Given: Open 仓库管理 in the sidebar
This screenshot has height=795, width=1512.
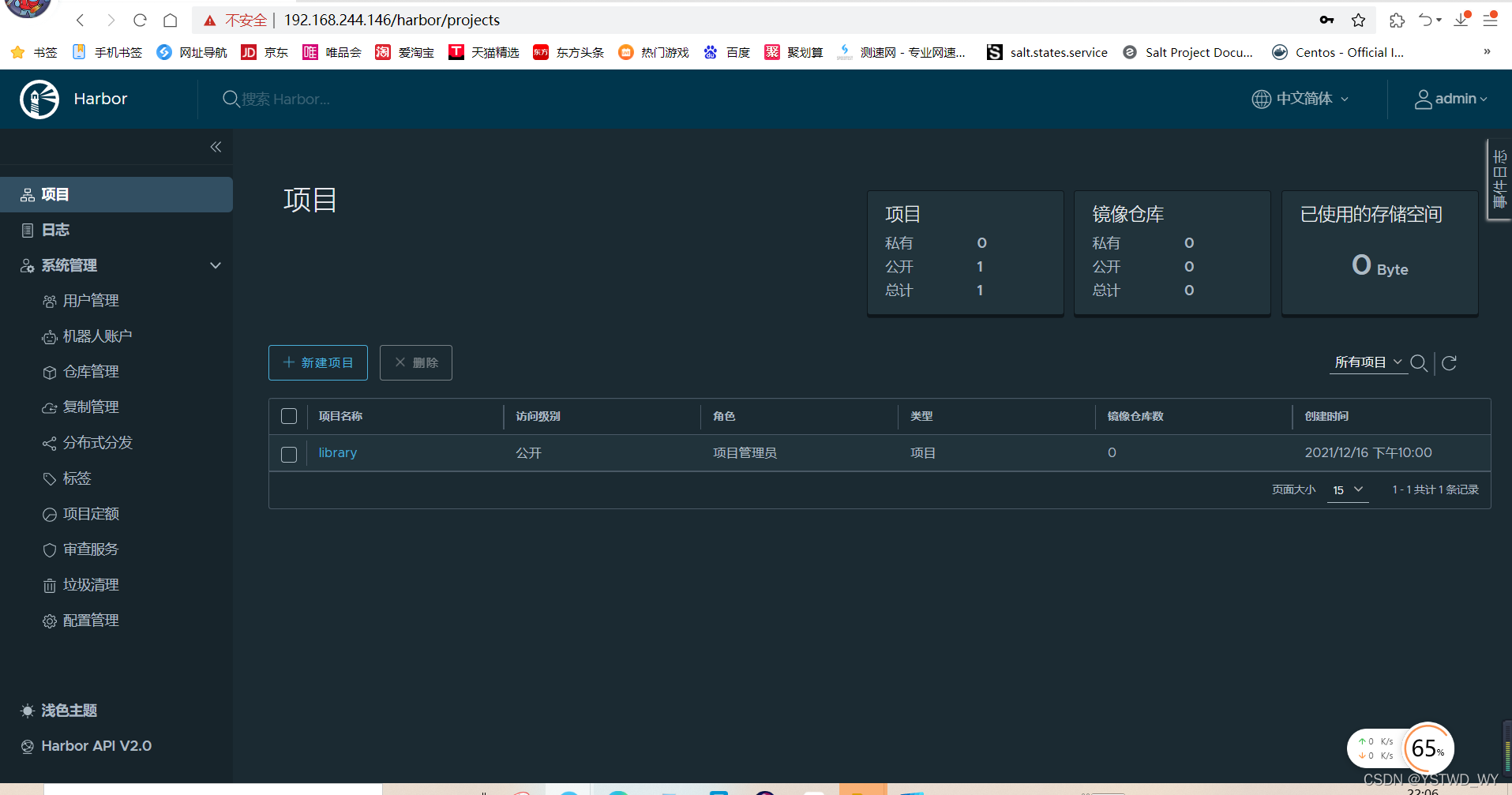Looking at the screenshot, I should 91,373.
